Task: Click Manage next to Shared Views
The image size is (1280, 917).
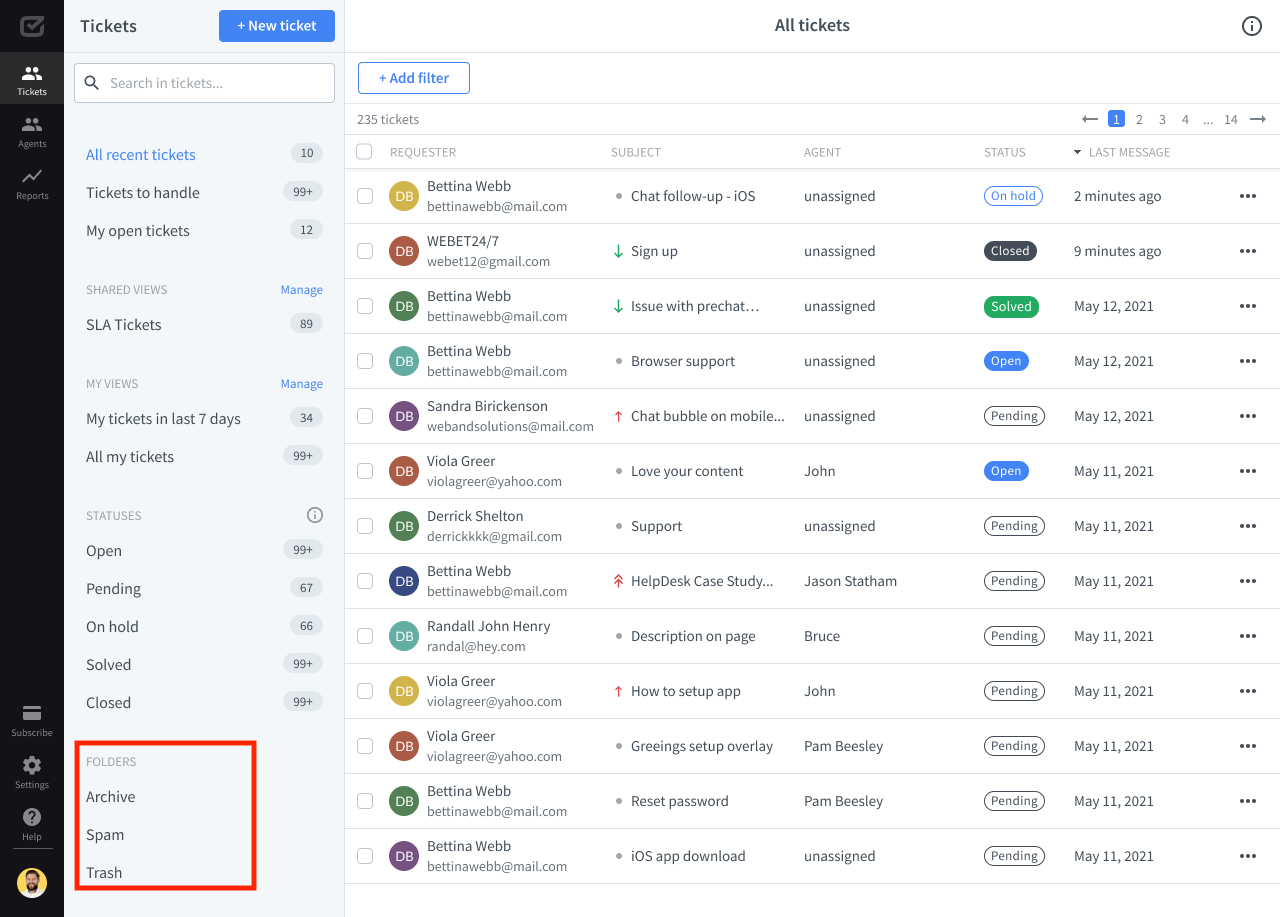Action: 302,290
